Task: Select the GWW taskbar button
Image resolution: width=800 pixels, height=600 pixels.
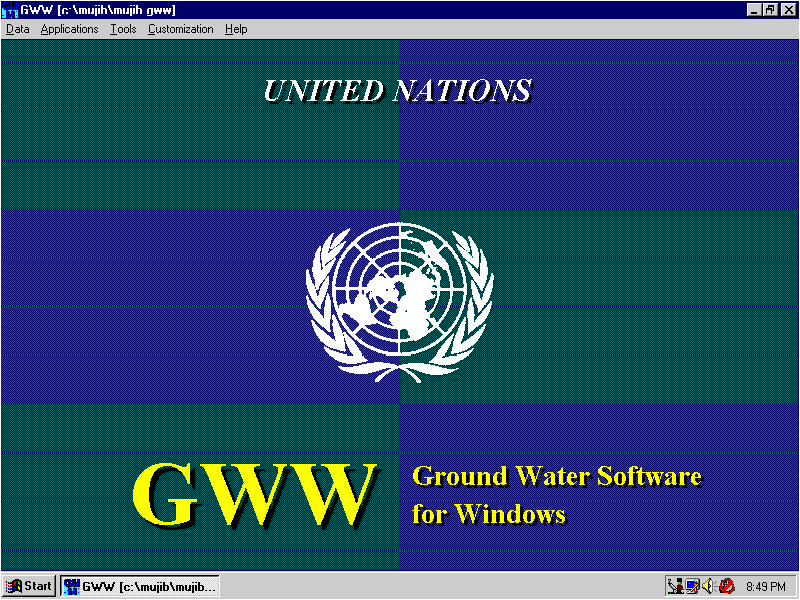Action: pos(140,586)
